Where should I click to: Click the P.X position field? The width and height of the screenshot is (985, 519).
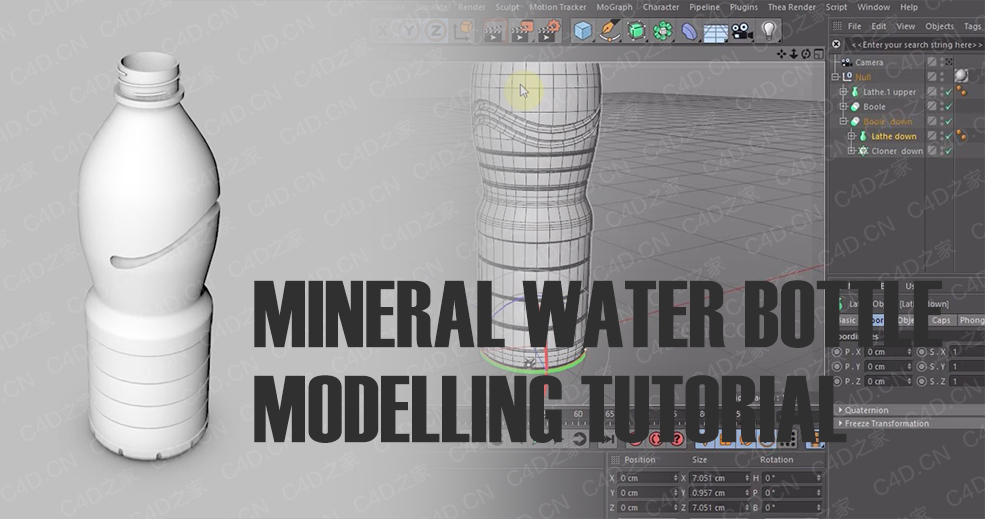tap(888, 352)
